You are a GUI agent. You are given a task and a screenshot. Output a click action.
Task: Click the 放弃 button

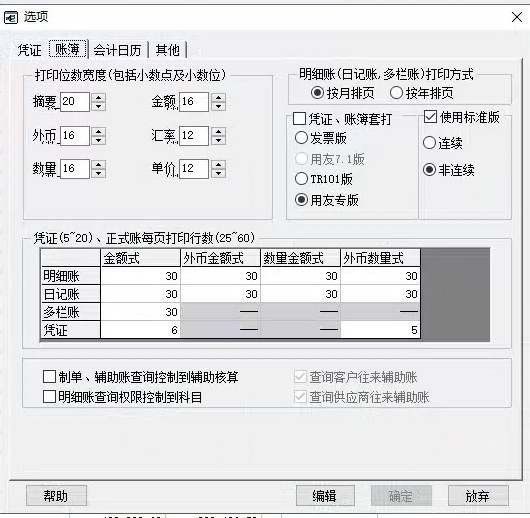click(x=478, y=496)
